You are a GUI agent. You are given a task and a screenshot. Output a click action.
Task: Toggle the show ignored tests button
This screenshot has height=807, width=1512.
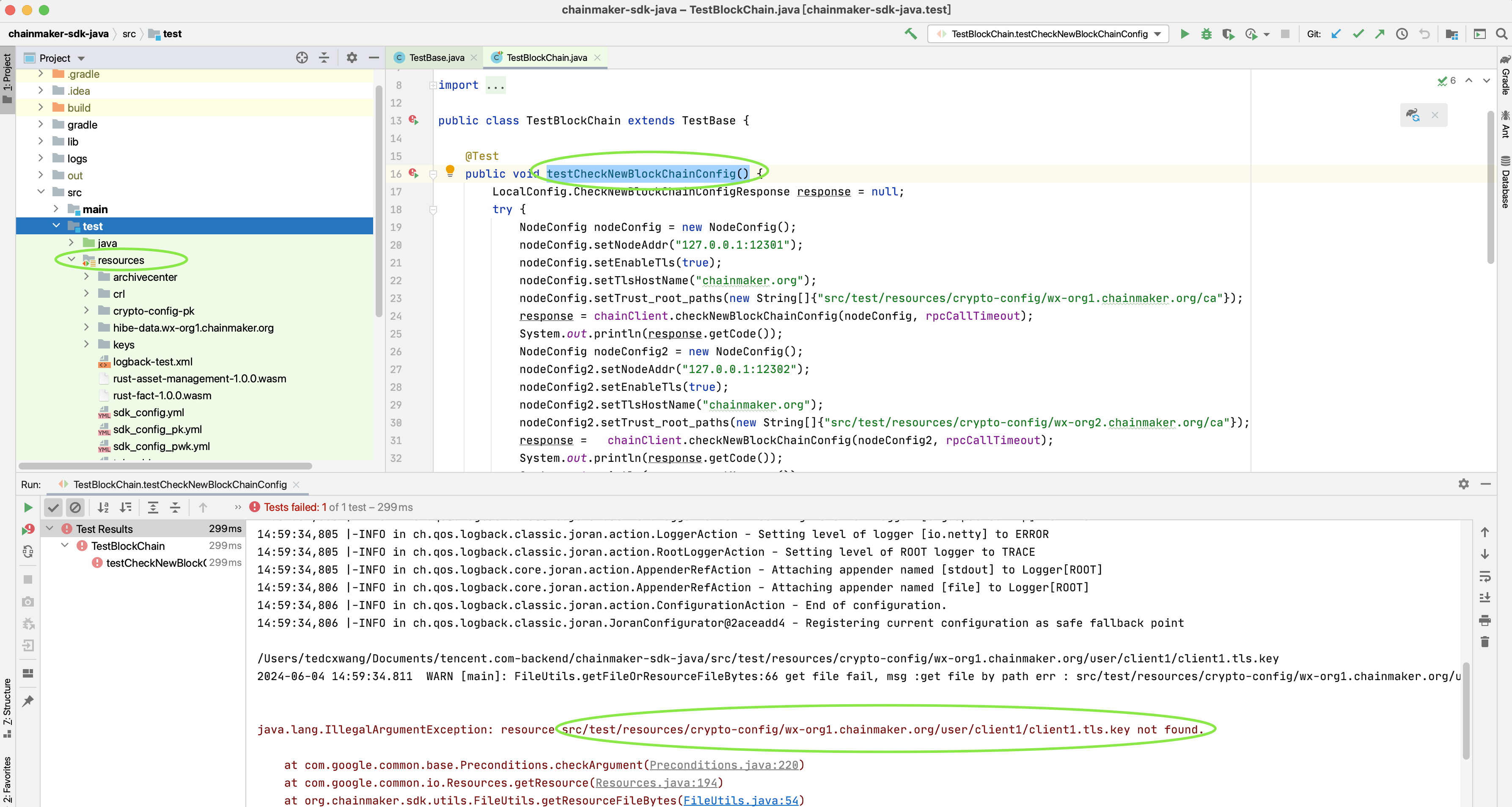[75, 508]
